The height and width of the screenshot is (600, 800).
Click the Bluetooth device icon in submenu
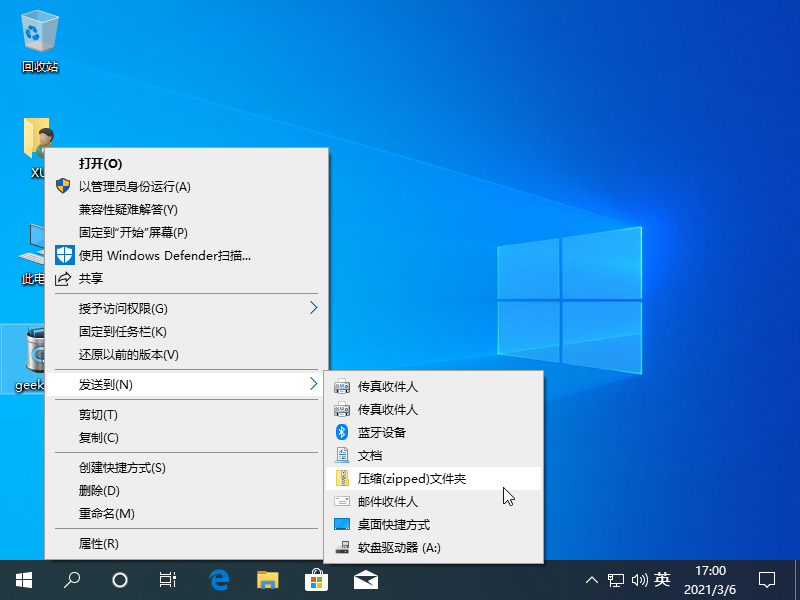(x=342, y=432)
